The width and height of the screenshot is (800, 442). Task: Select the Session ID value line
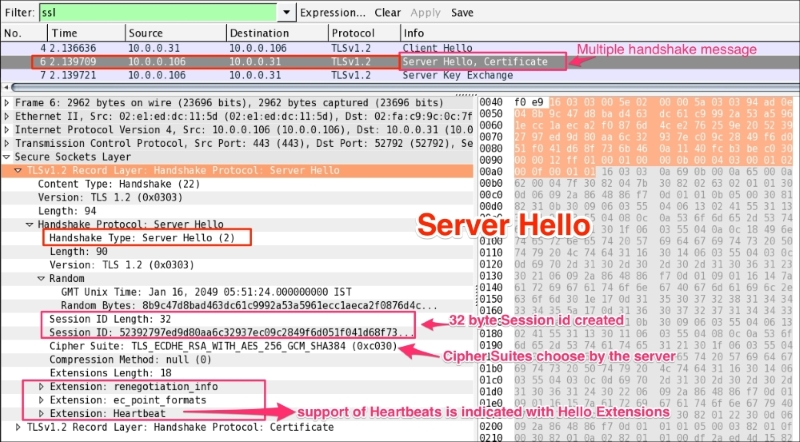[x=231, y=333]
